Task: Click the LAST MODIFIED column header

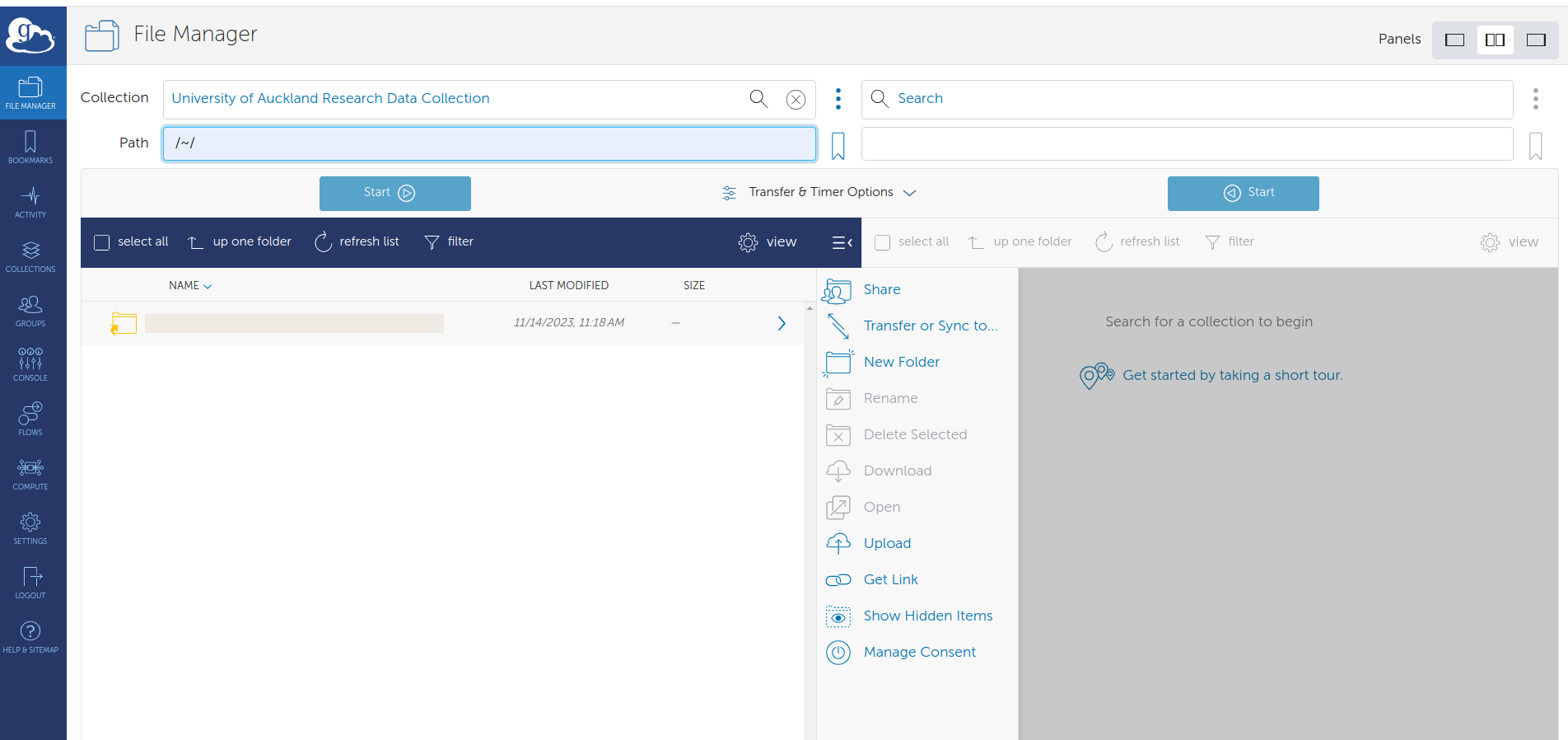Action: [569, 285]
